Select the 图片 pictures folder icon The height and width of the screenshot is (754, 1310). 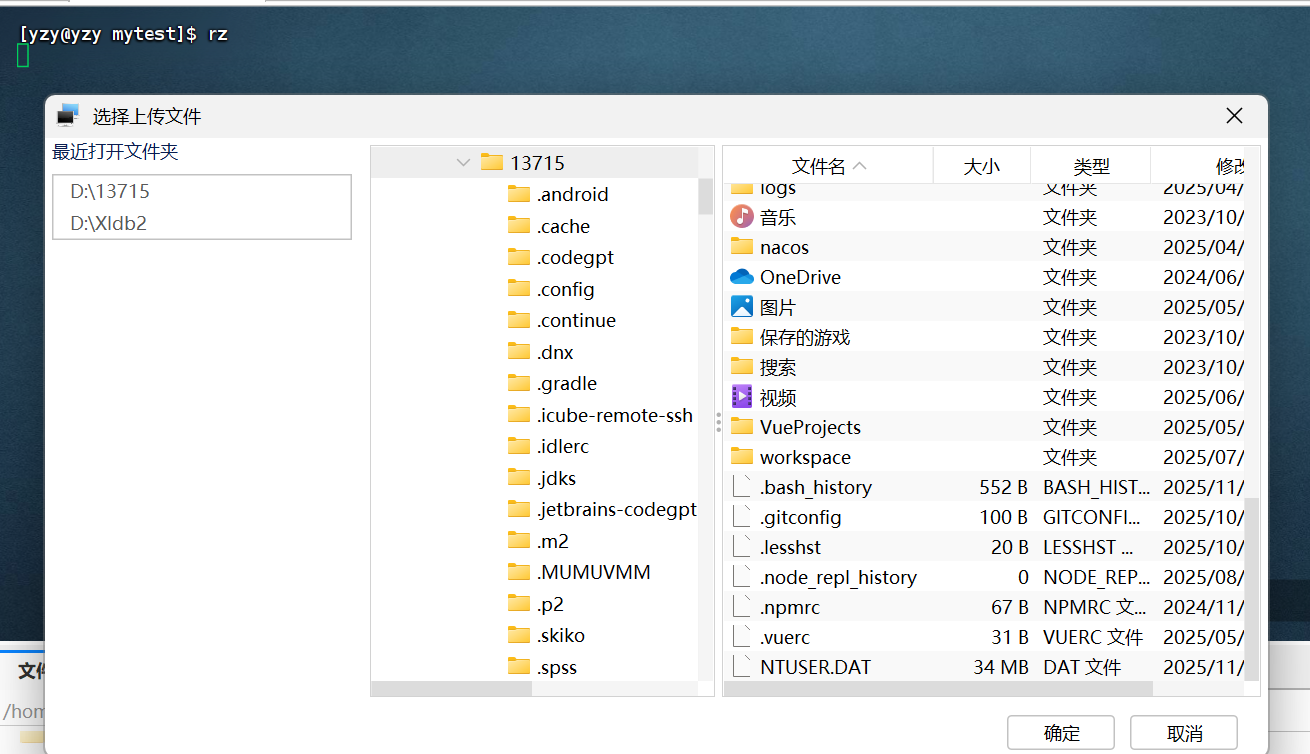(x=741, y=307)
